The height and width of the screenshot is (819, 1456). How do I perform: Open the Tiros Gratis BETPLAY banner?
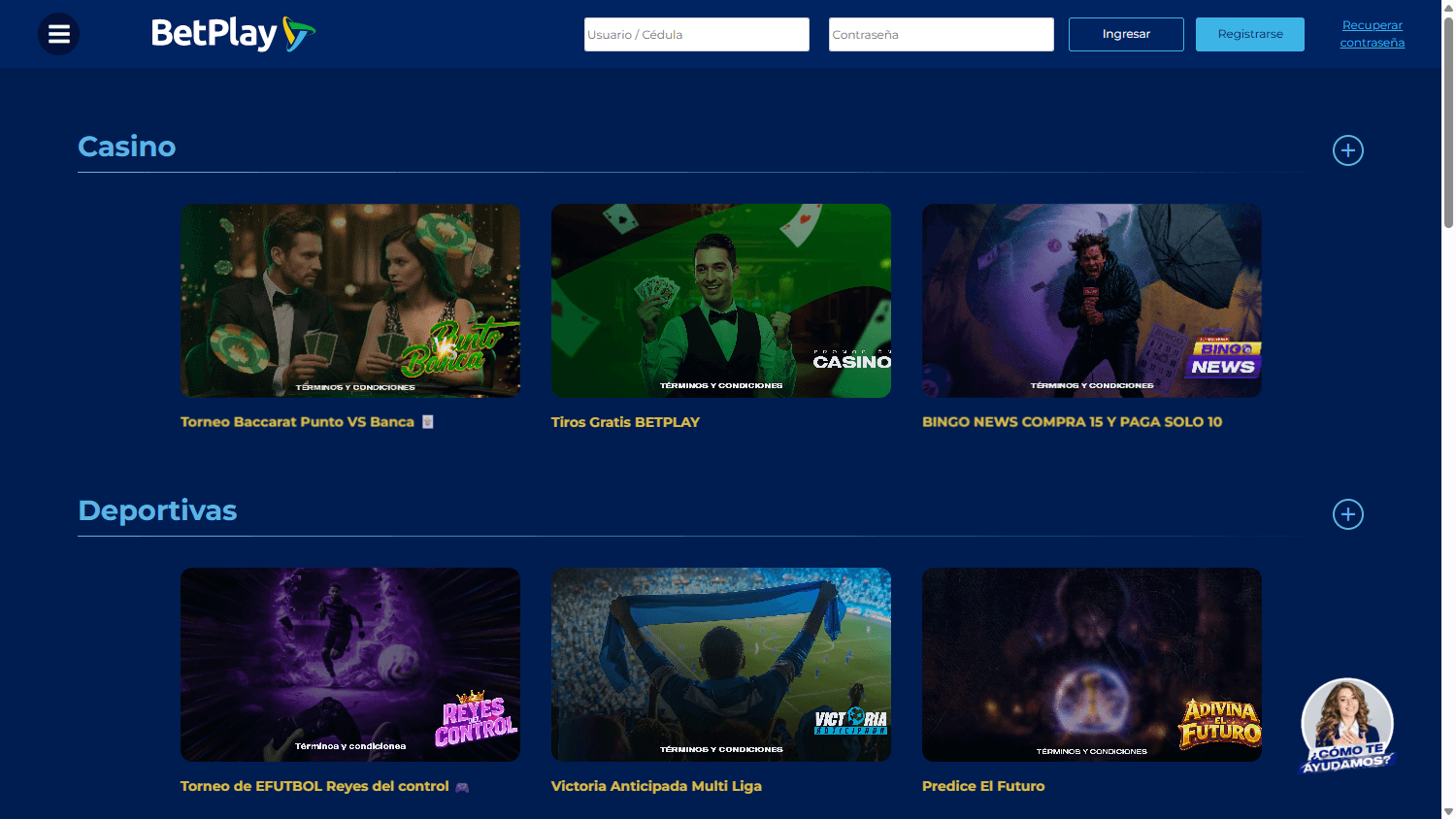click(720, 300)
